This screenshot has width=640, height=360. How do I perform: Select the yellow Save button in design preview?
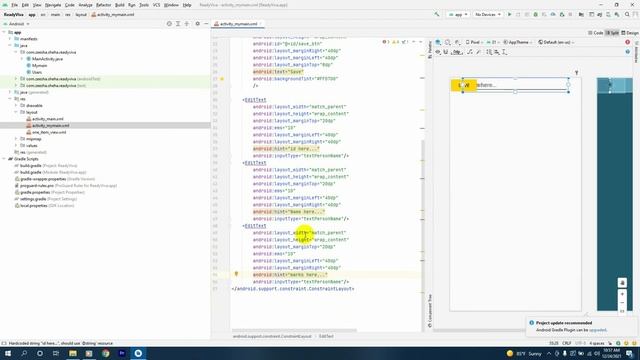[x=464, y=85]
